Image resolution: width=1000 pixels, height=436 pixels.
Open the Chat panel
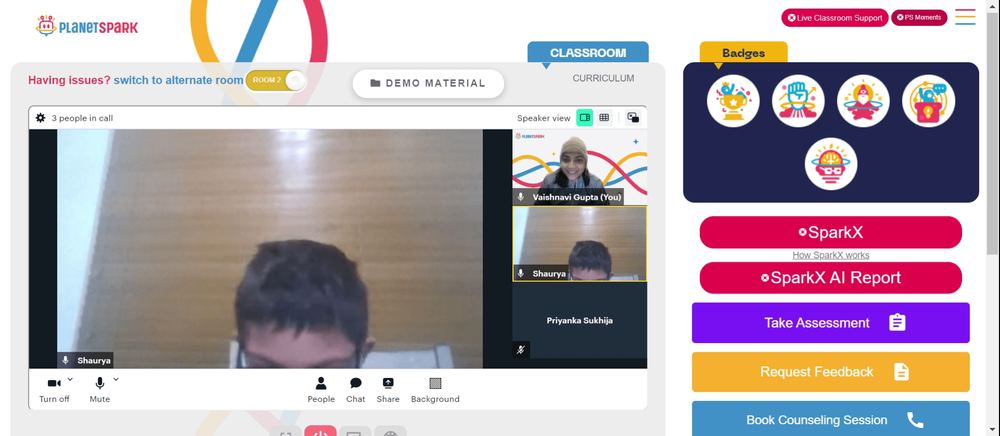pyautogui.click(x=356, y=389)
